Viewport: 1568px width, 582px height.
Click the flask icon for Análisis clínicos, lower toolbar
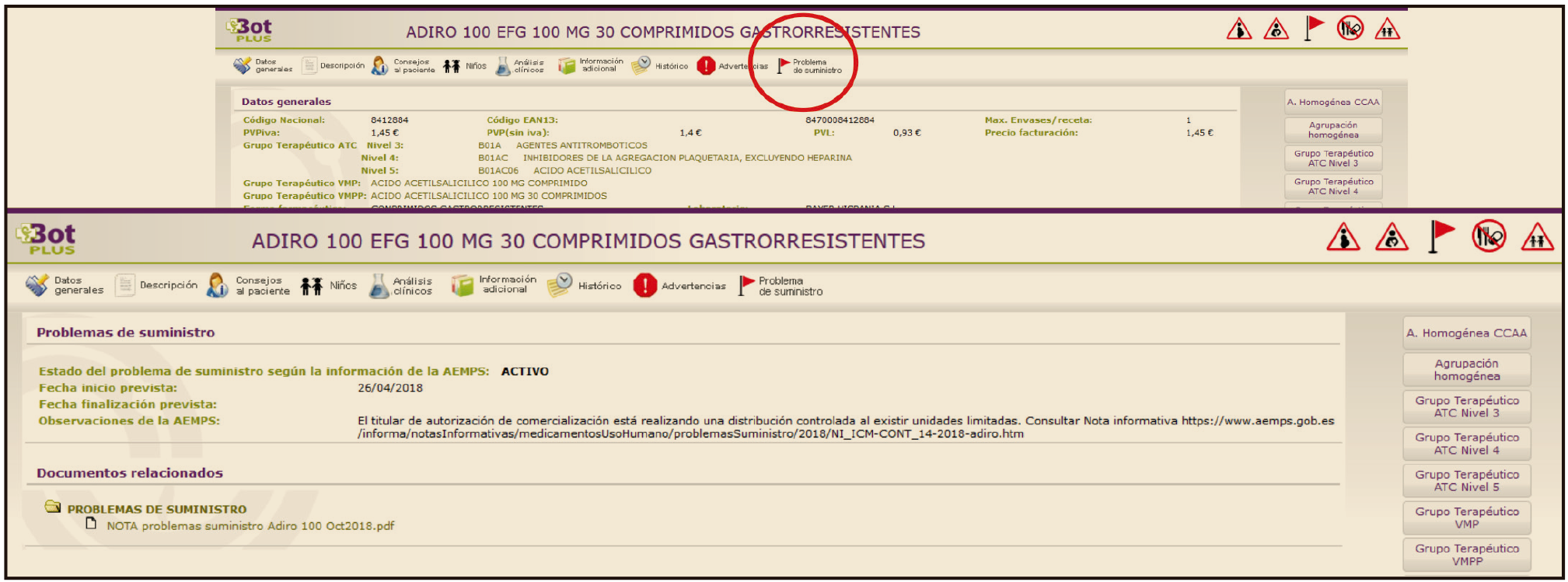tap(379, 286)
